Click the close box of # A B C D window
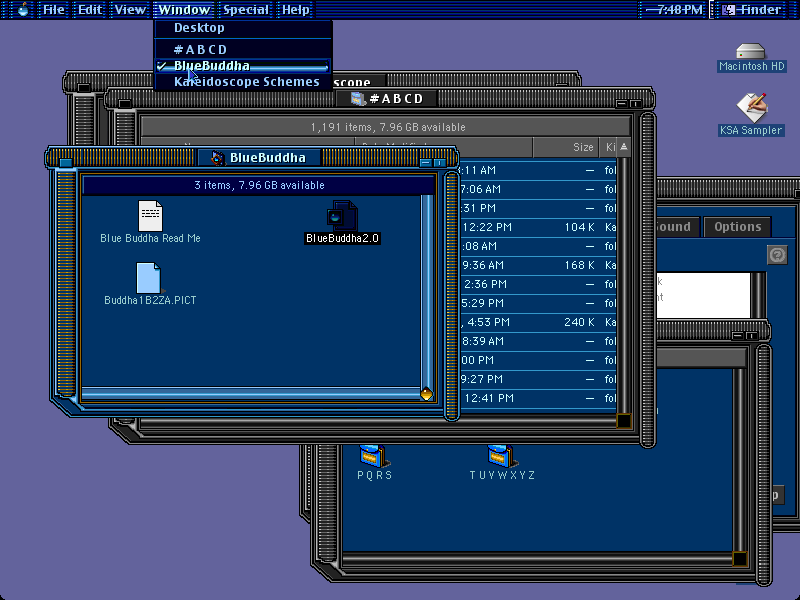Image resolution: width=800 pixels, height=600 pixels. (x=124, y=104)
